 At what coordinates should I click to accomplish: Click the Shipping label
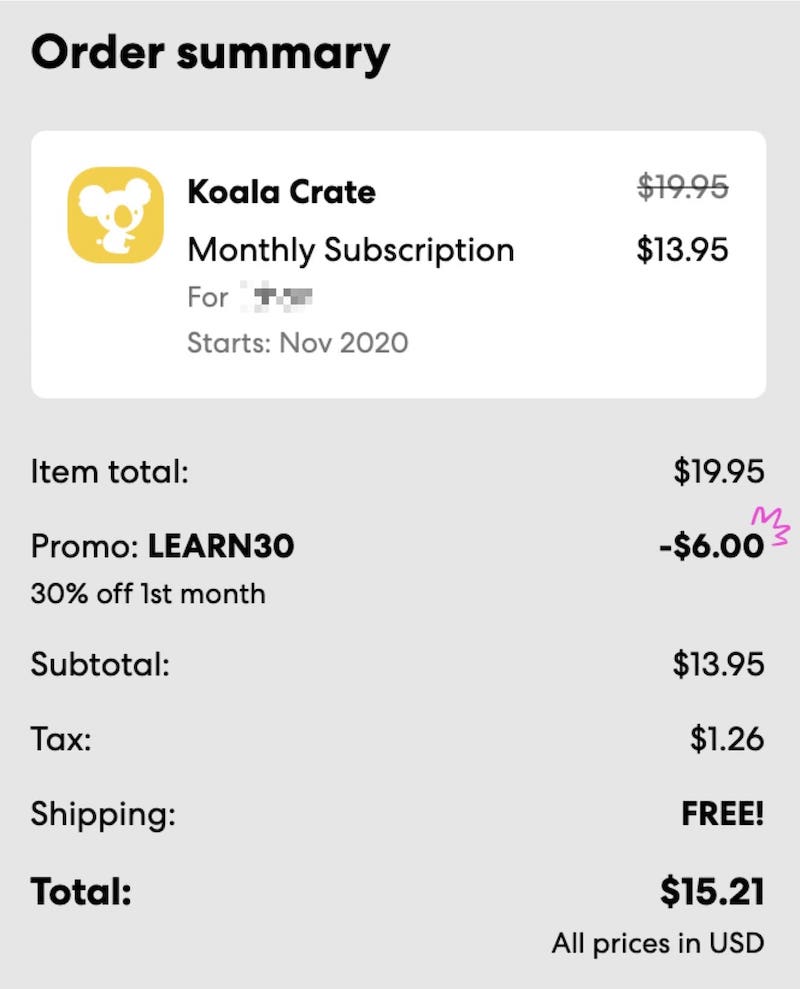pyautogui.click(x=102, y=814)
